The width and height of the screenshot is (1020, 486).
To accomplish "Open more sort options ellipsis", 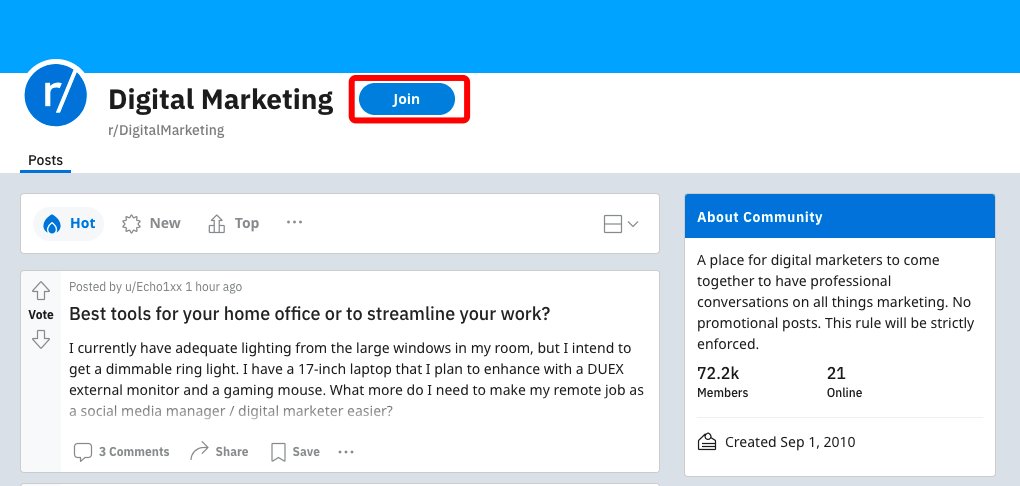I will [x=294, y=223].
